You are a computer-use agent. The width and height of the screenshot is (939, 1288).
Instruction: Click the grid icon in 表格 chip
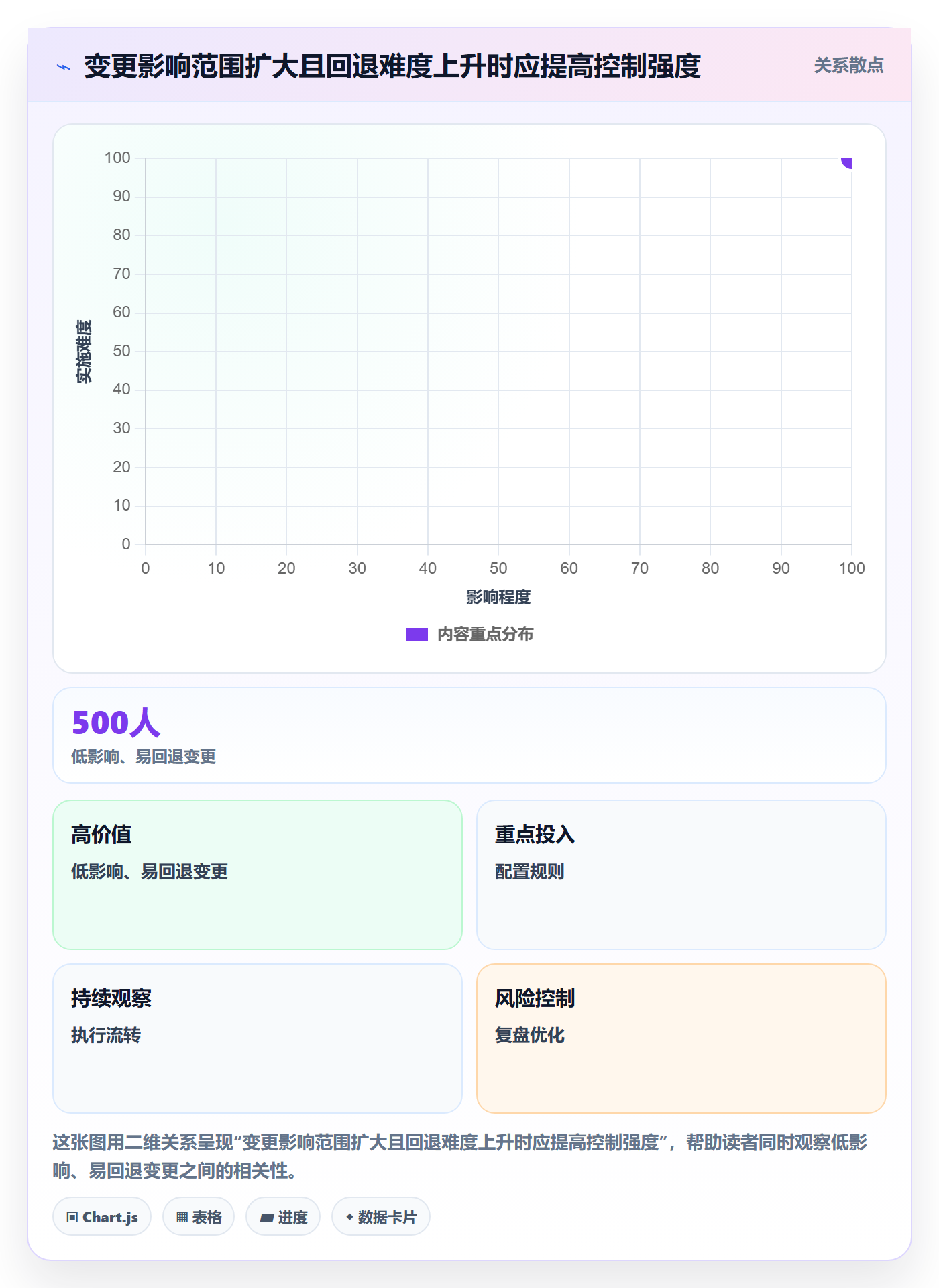[x=182, y=1218]
